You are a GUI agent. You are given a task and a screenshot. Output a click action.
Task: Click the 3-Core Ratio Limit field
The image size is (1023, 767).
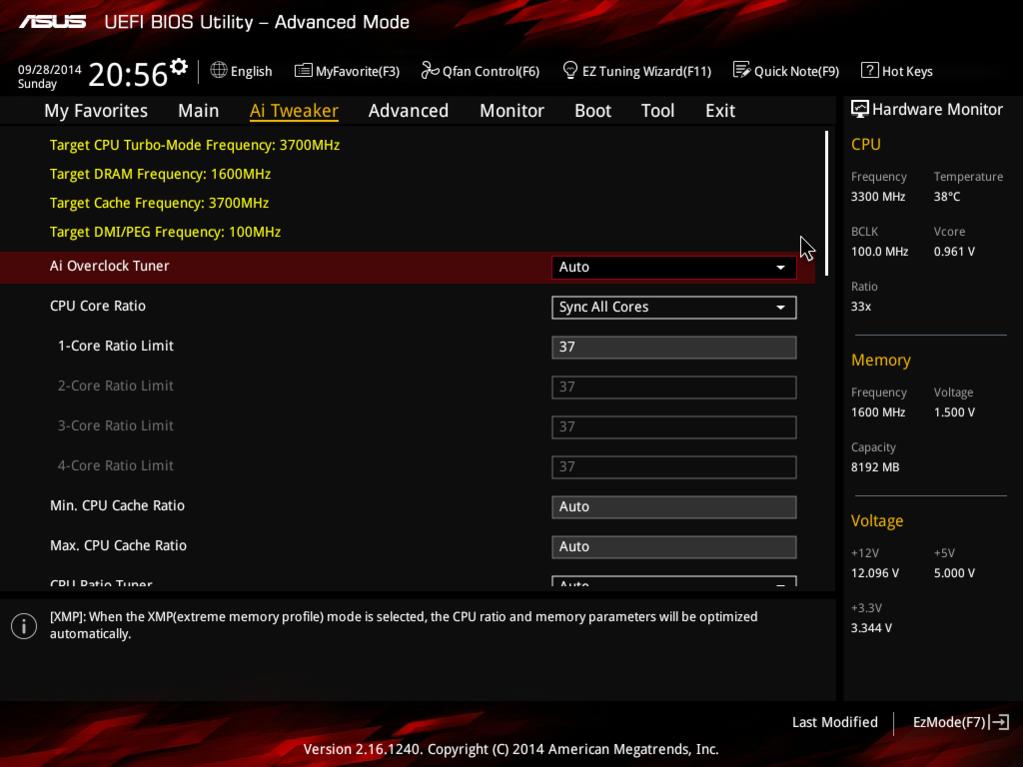(673, 427)
